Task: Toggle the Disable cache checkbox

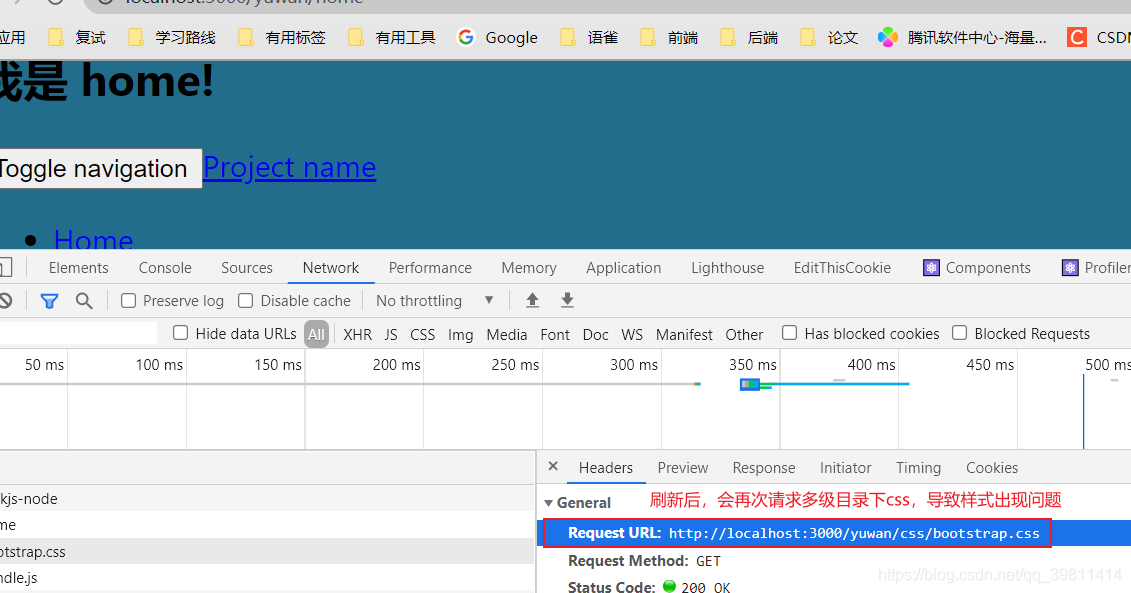Action: click(x=245, y=301)
